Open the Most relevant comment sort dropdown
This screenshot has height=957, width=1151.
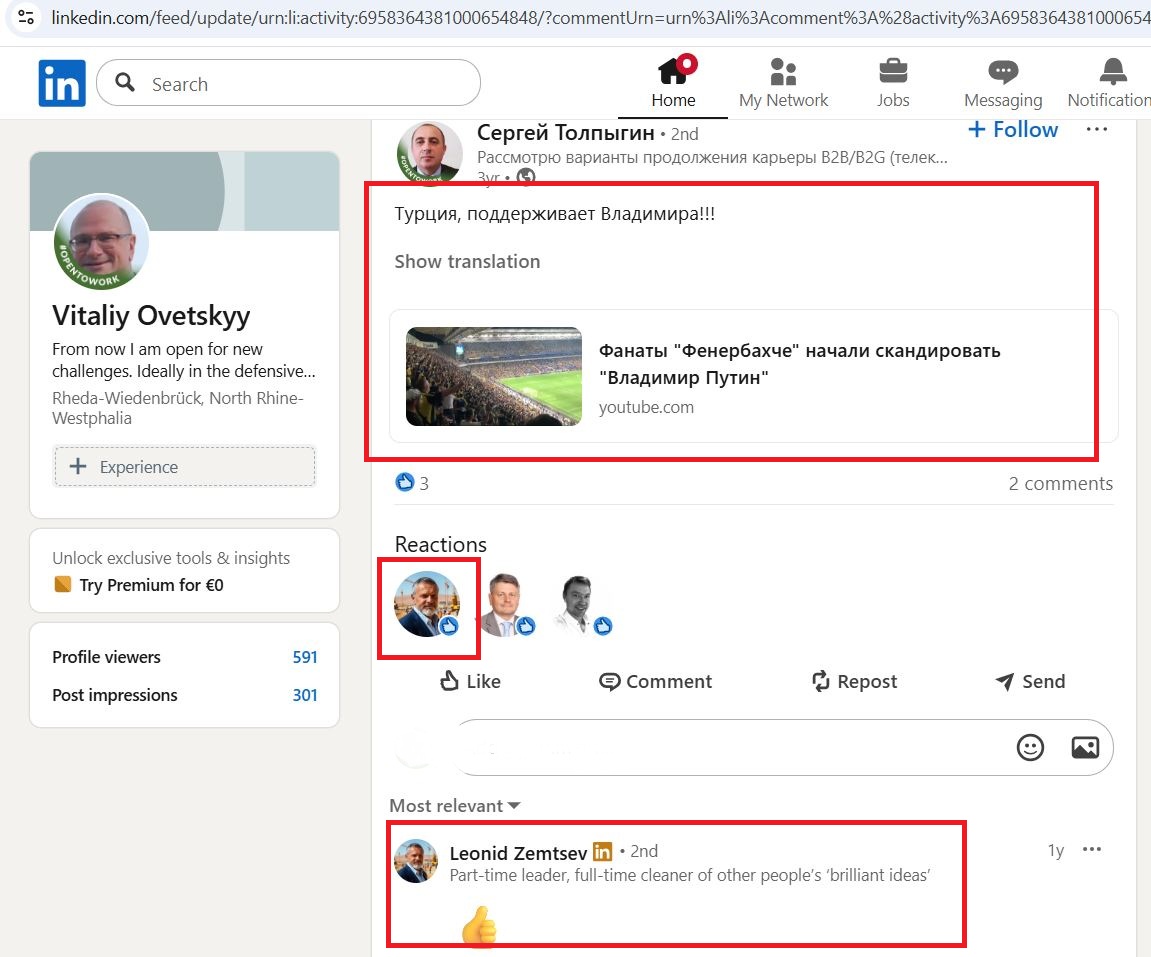pyautogui.click(x=450, y=805)
